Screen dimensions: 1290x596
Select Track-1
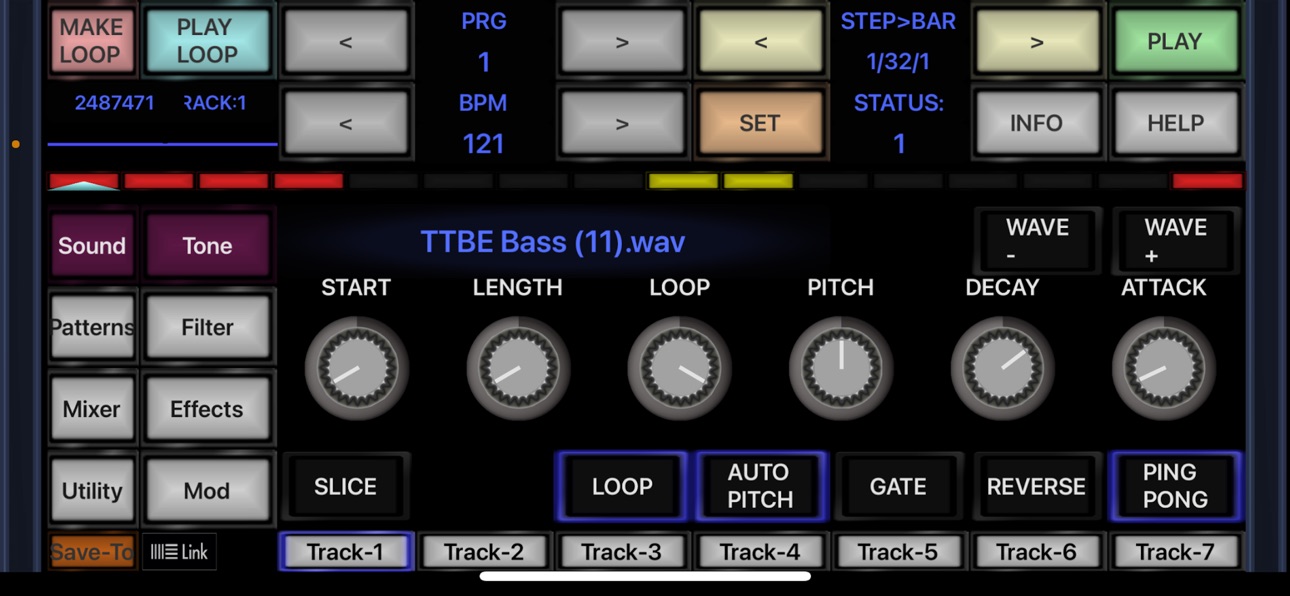click(346, 552)
